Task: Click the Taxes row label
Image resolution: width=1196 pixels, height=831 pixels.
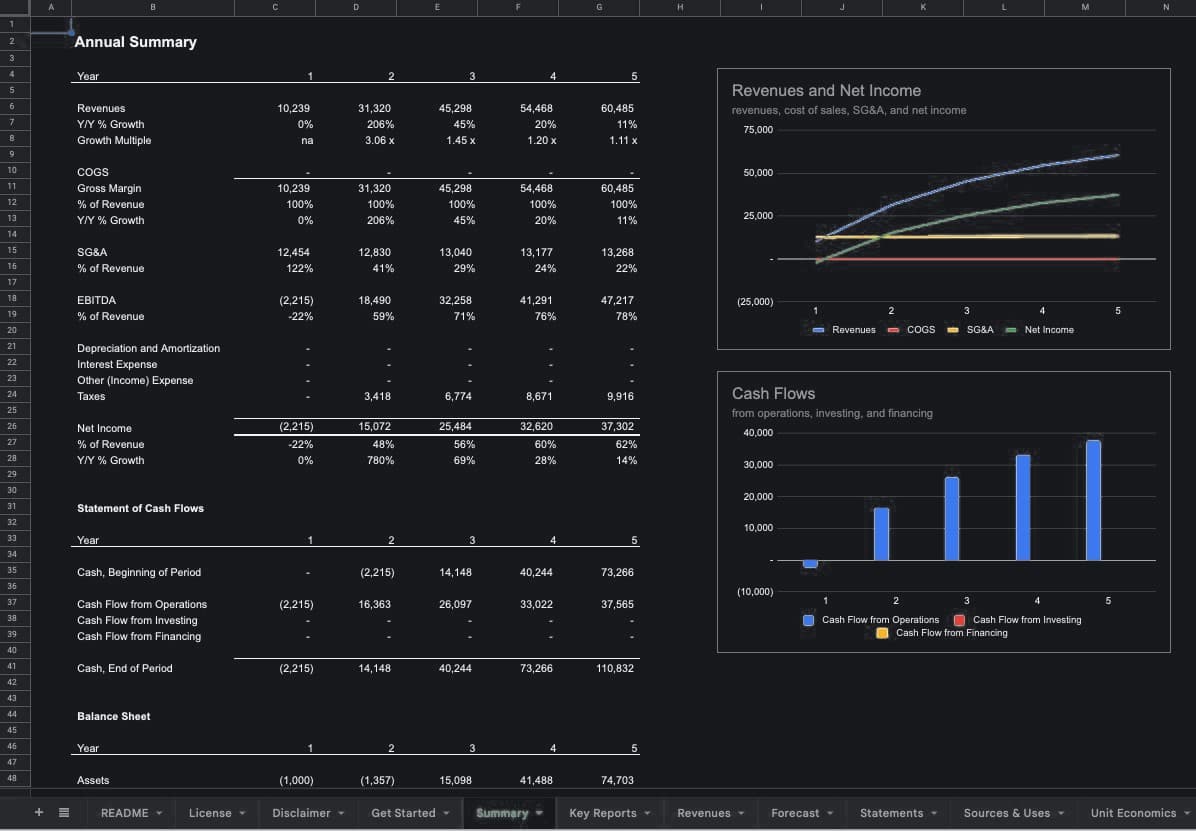Action: coord(91,397)
